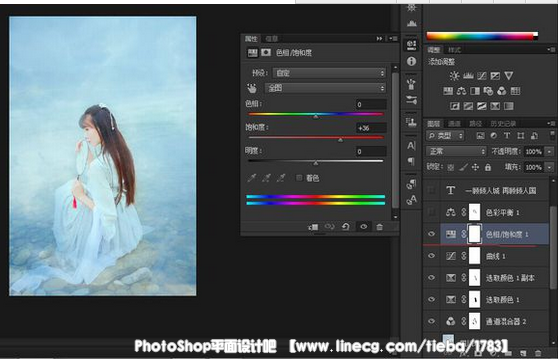Add an Invert adjustment

click(454, 106)
